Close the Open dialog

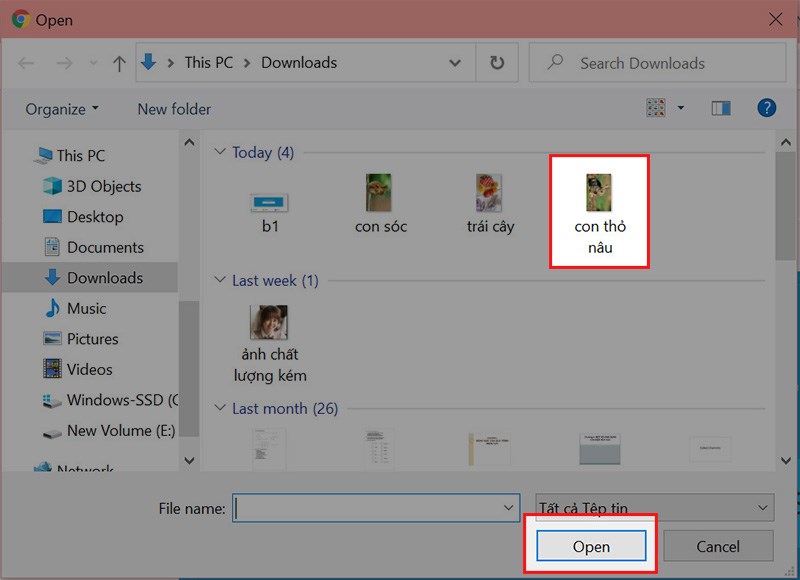coord(776,19)
